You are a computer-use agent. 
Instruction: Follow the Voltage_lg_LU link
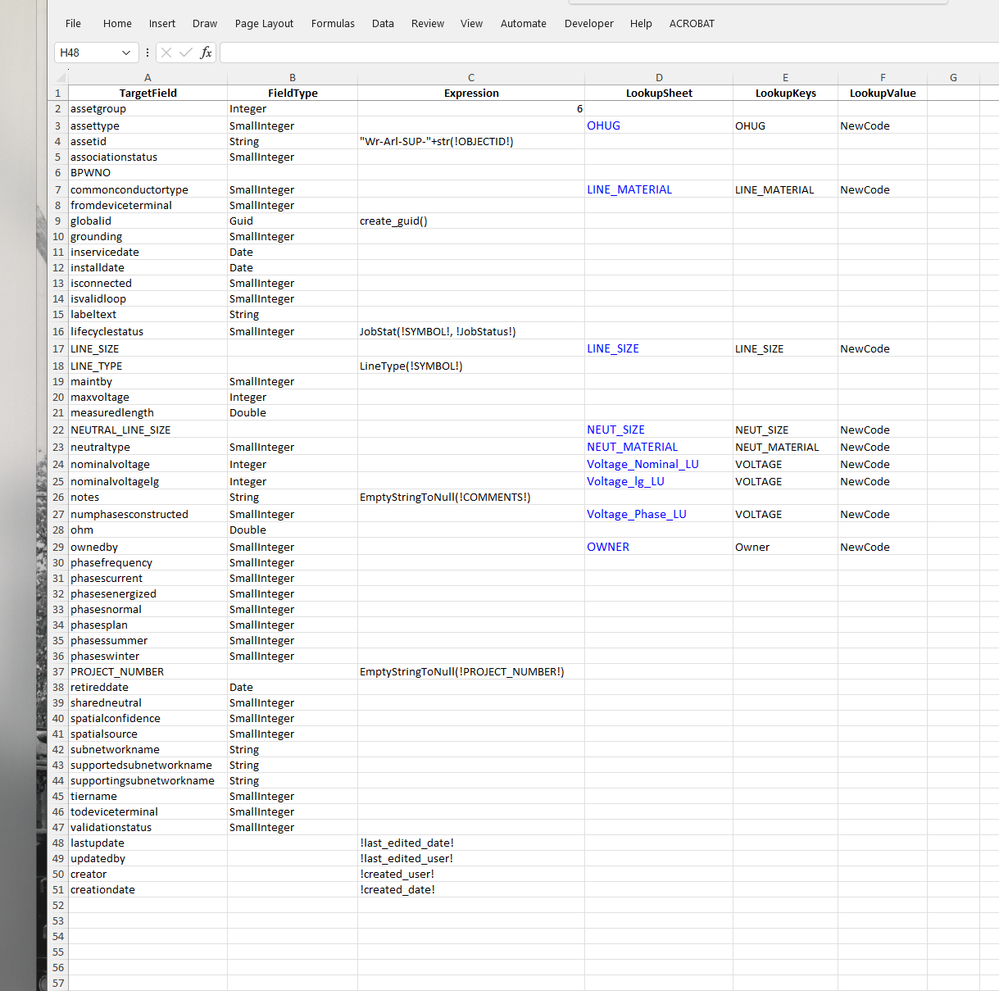click(625, 481)
